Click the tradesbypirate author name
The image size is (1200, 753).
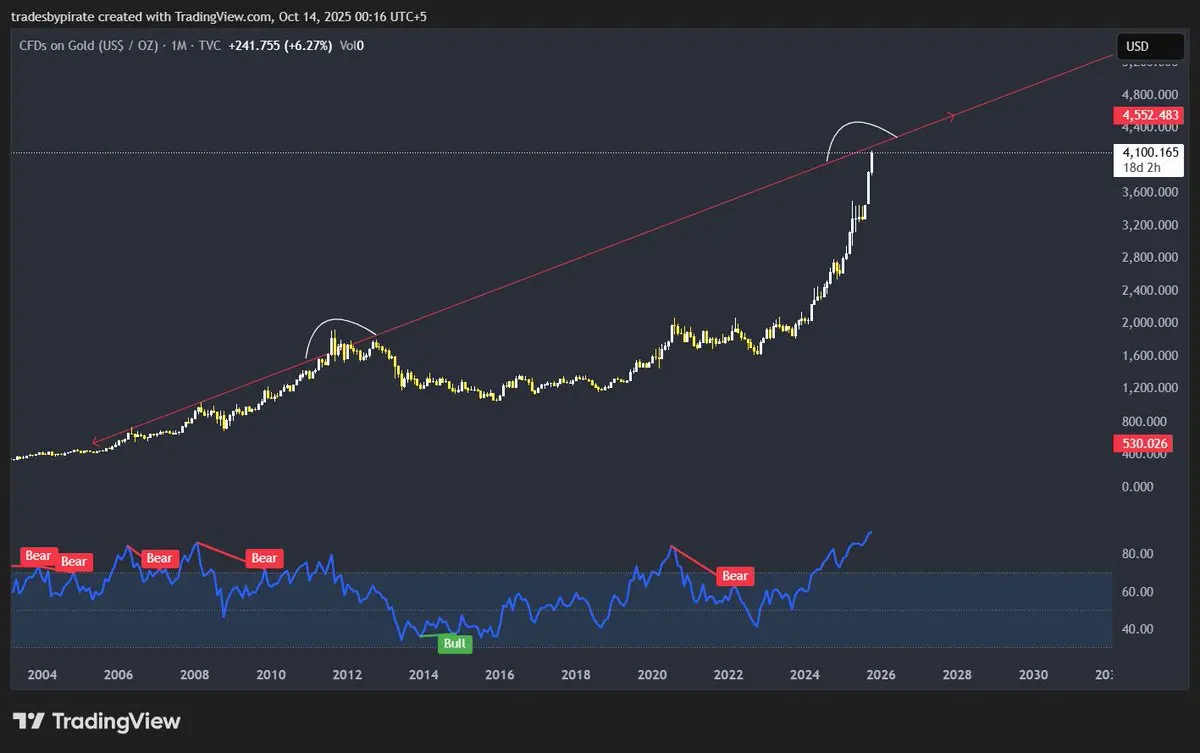click(55, 16)
